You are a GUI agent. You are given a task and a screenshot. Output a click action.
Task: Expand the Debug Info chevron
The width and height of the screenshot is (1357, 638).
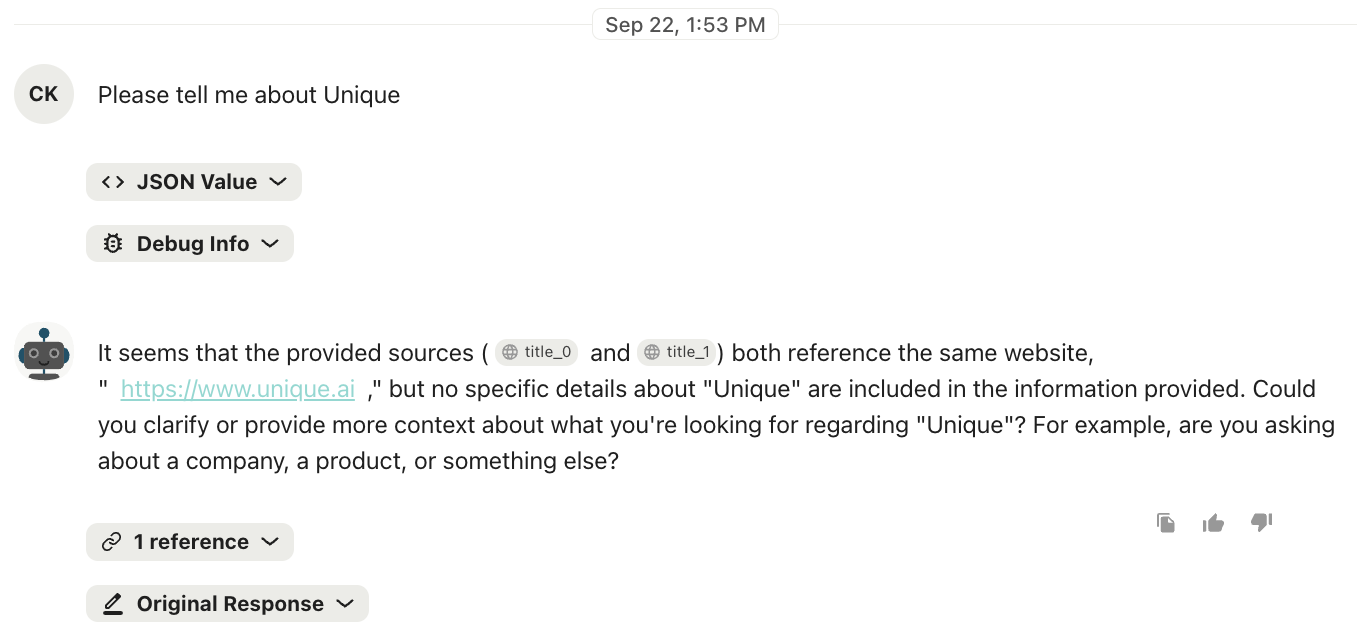coord(270,244)
